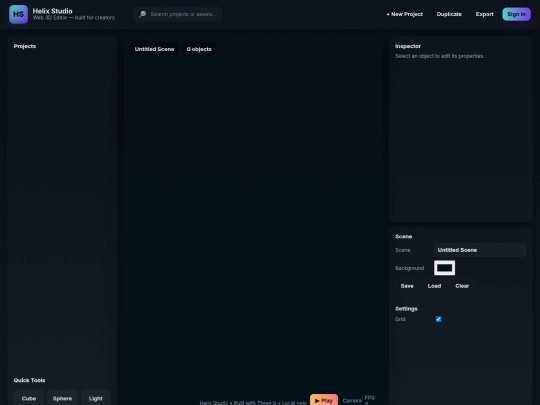Click the Projects panel heading

(x=25, y=46)
